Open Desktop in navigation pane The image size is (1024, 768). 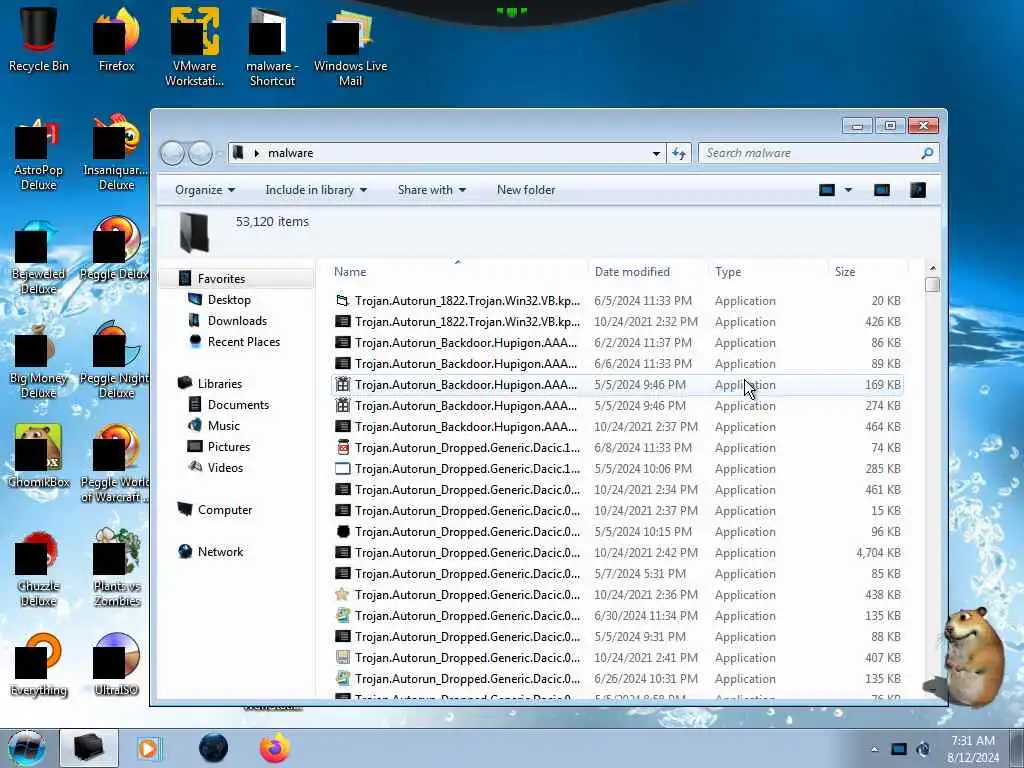tap(229, 300)
